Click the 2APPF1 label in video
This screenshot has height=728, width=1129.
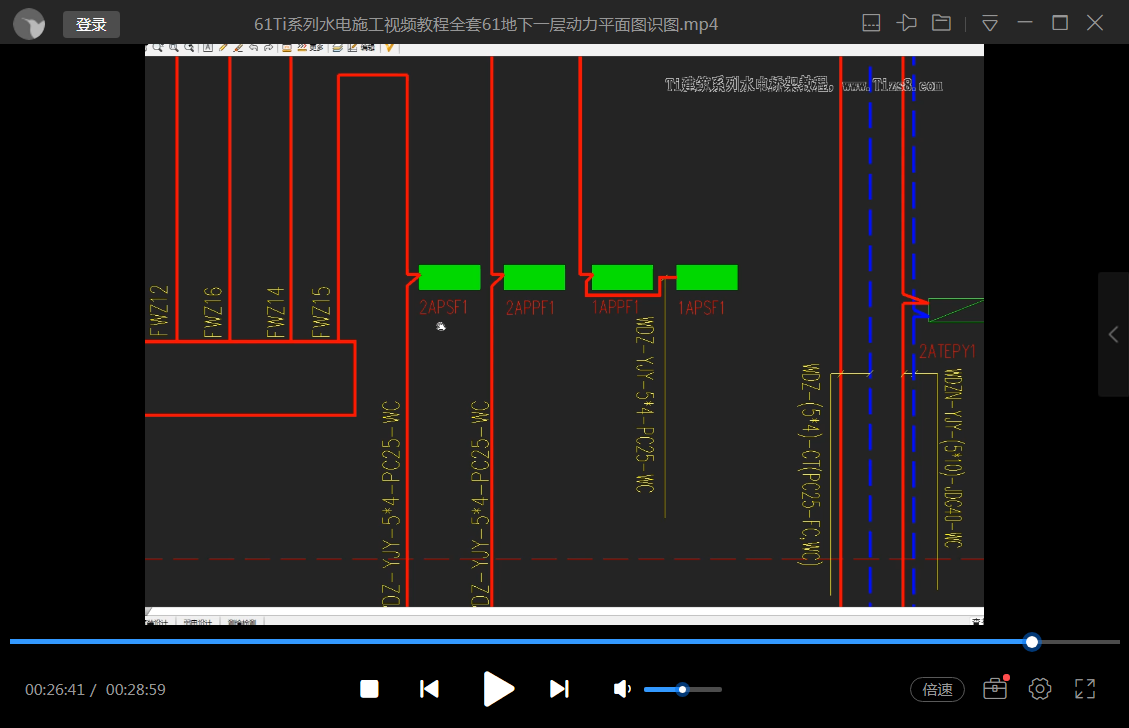point(530,308)
